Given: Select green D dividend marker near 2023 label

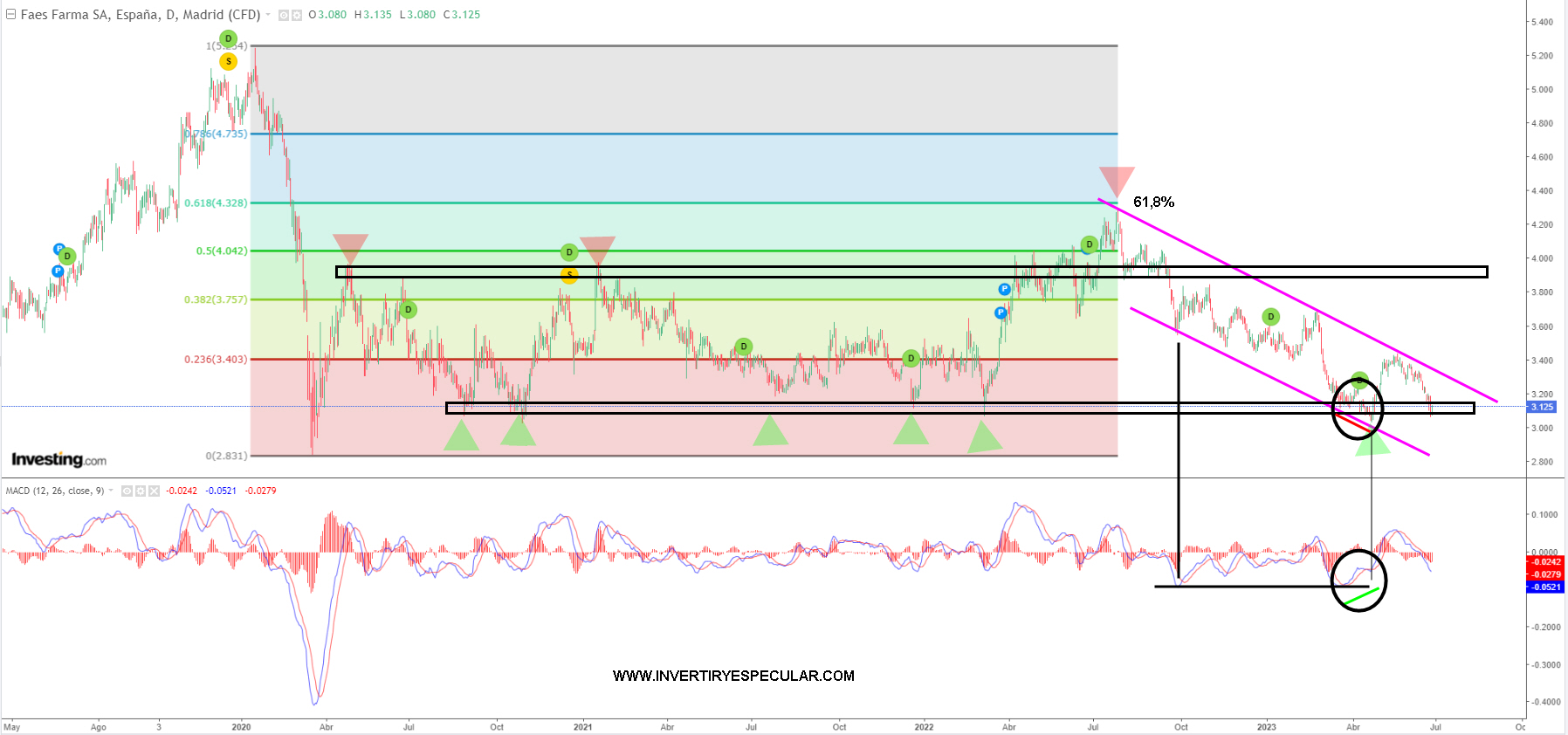Looking at the screenshot, I should [x=1270, y=317].
